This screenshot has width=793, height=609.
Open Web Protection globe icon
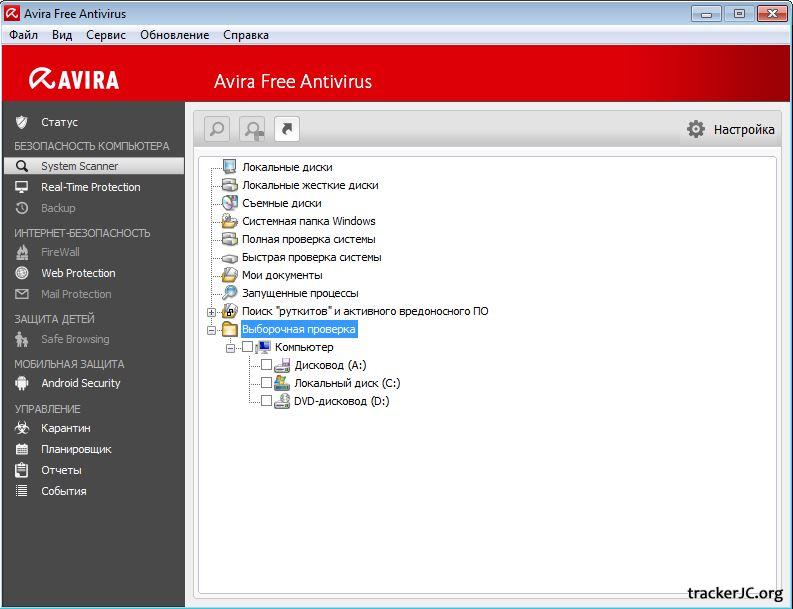tap(22, 273)
